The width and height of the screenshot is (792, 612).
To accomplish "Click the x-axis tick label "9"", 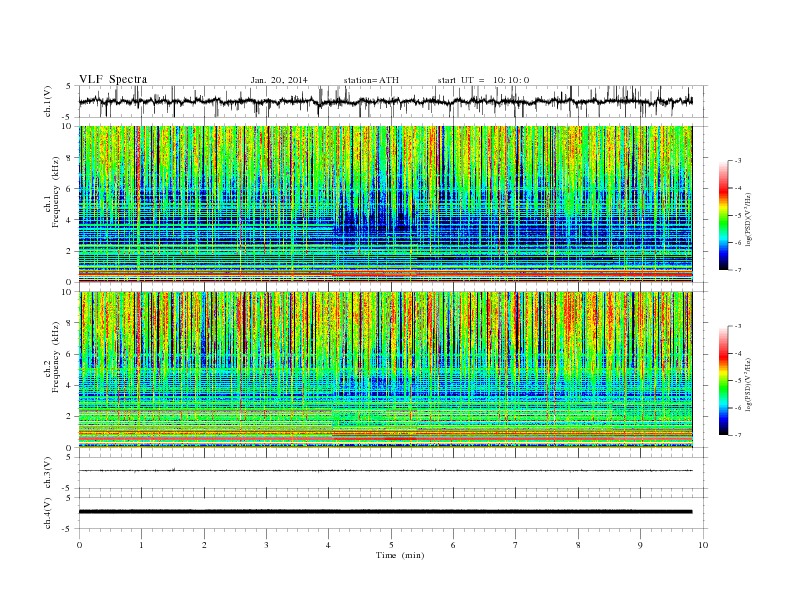I will click(x=640, y=545).
